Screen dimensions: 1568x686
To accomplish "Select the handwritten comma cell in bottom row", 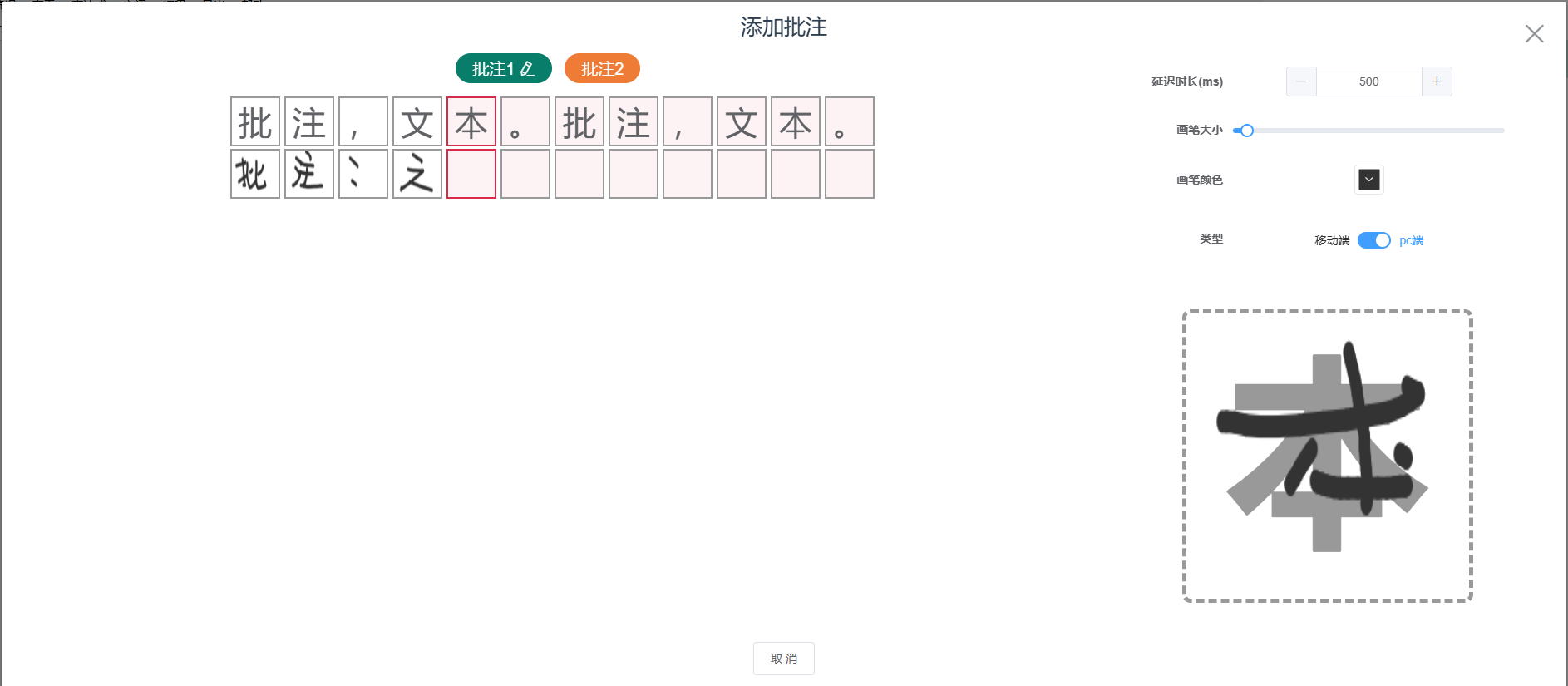I will 363,174.
